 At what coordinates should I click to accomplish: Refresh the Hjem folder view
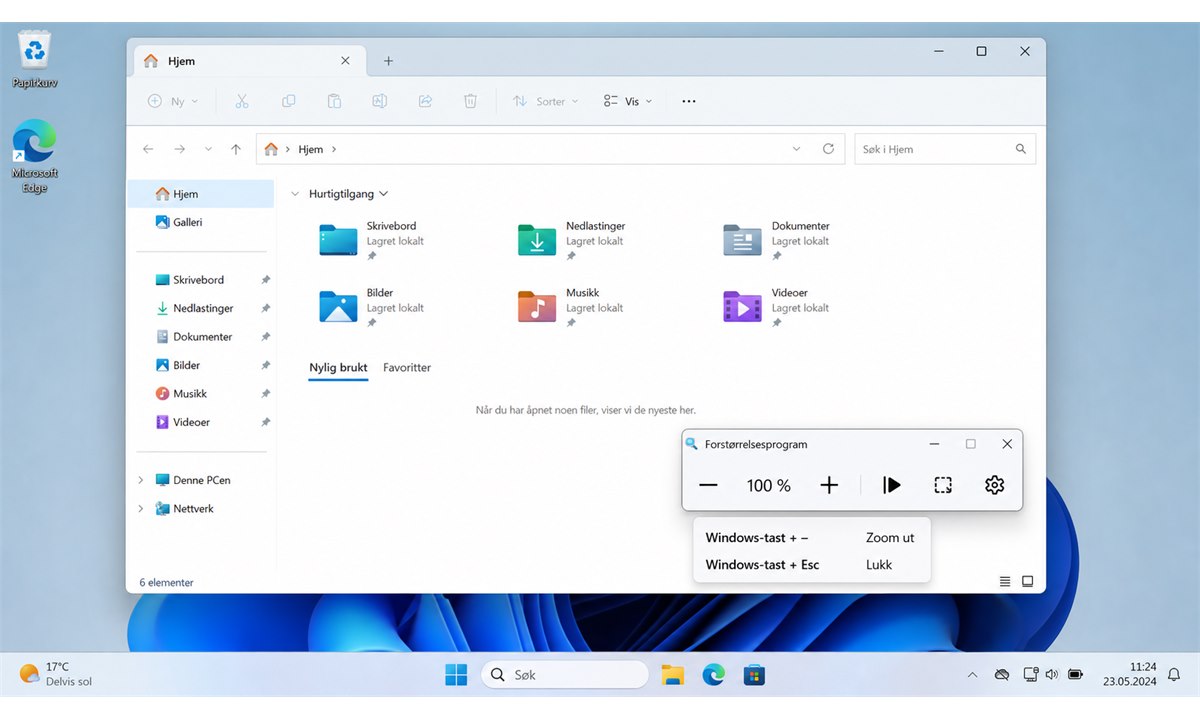coord(828,149)
